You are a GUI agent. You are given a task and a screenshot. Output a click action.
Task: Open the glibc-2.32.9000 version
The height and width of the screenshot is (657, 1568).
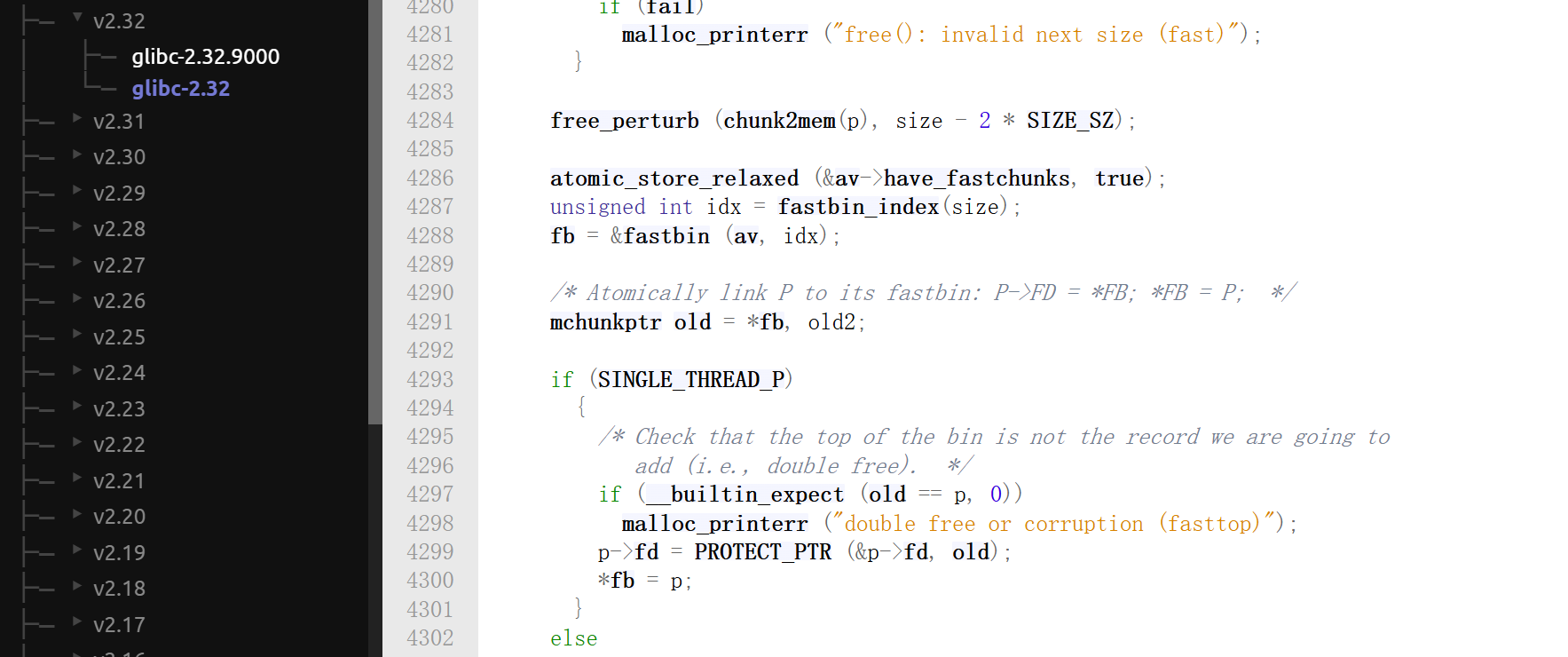click(206, 57)
